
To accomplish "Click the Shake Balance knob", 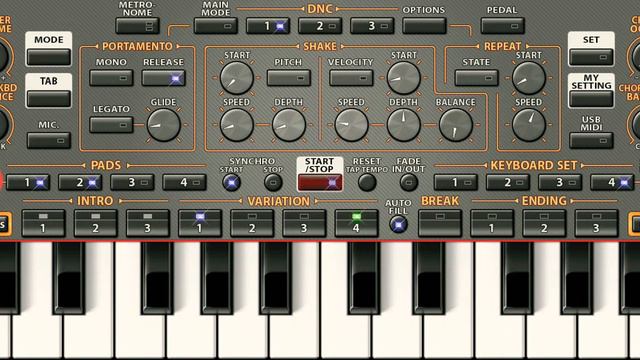I will [456, 125].
